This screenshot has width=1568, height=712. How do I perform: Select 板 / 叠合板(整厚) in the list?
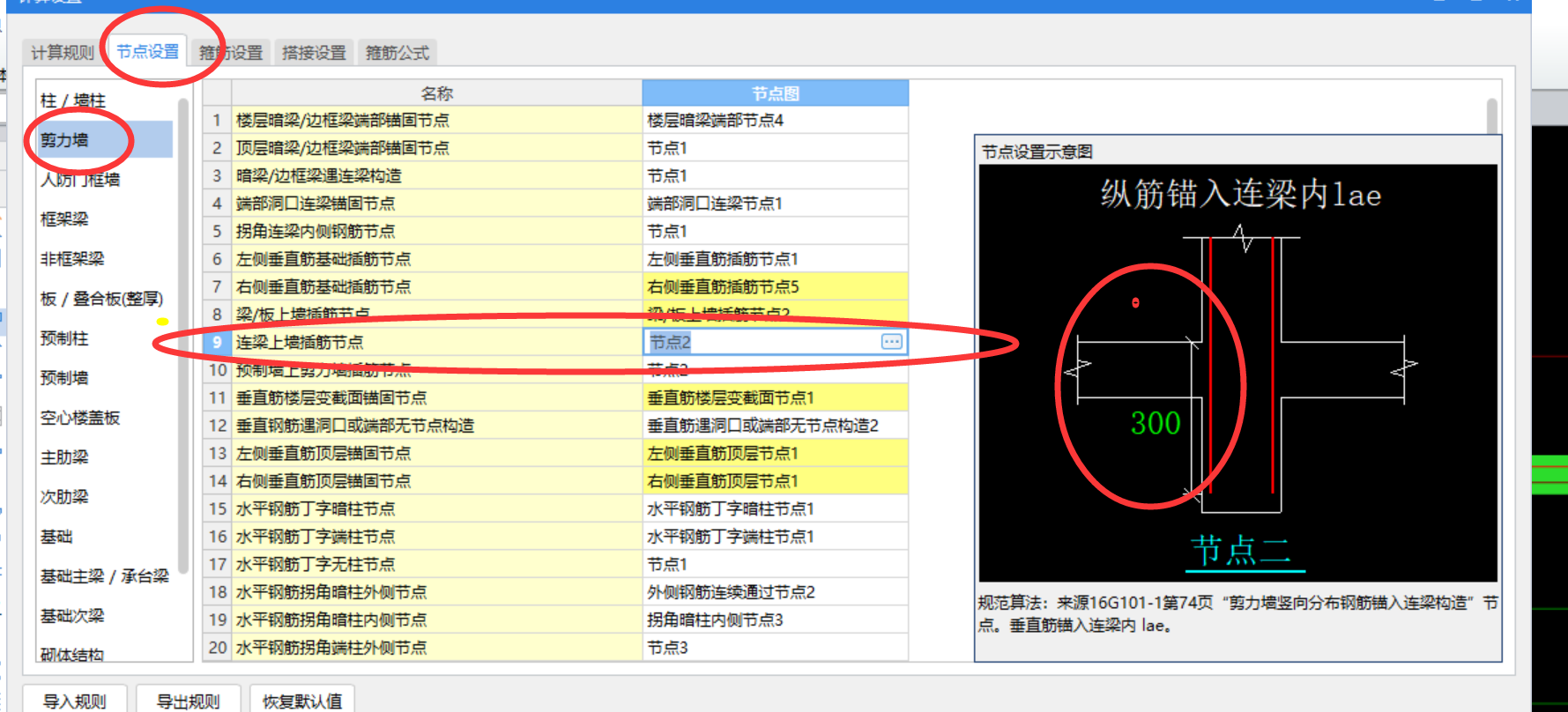click(x=101, y=299)
